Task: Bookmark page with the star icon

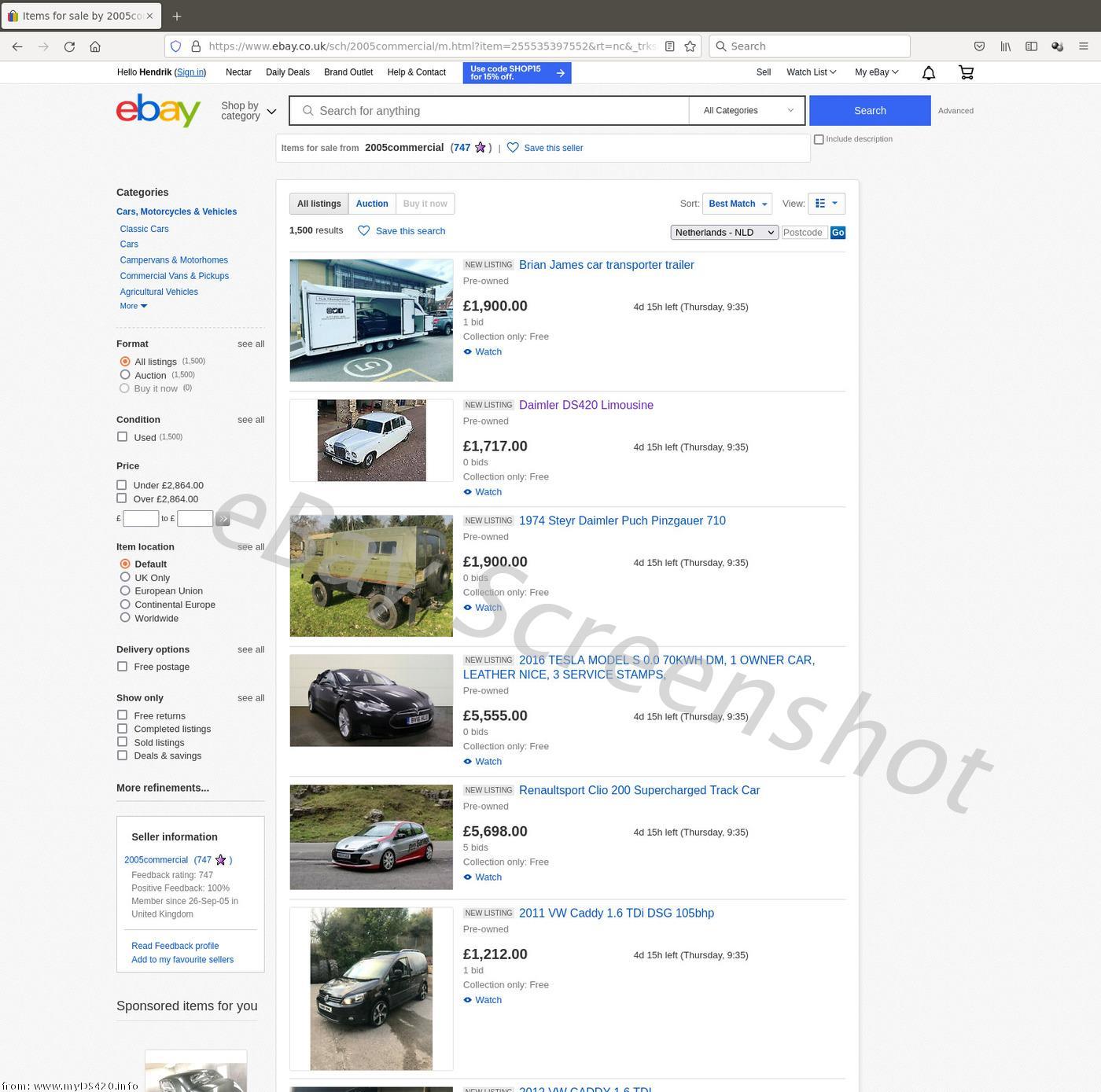Action: coord(690,46)
